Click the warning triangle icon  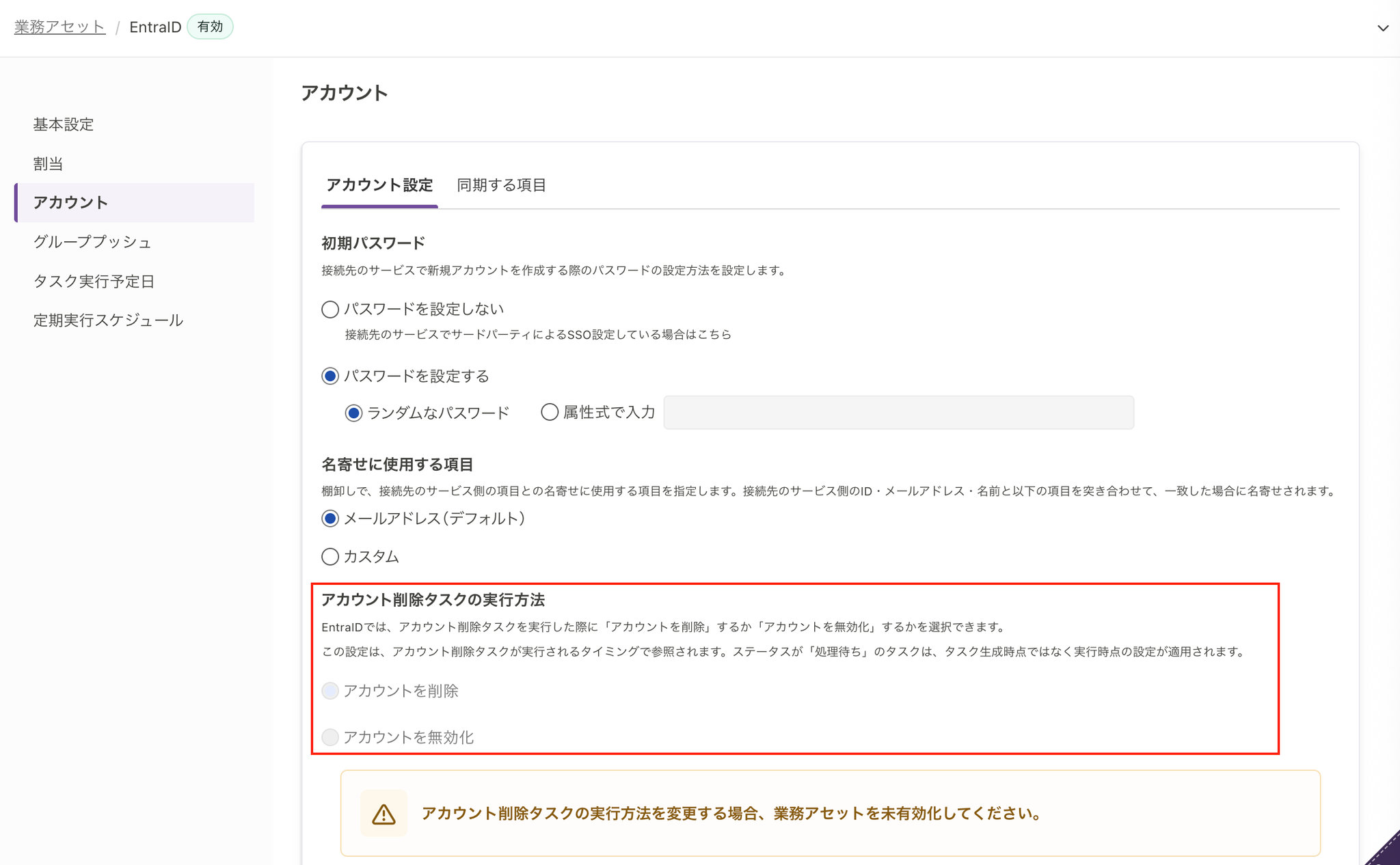(x=383, y=814)
